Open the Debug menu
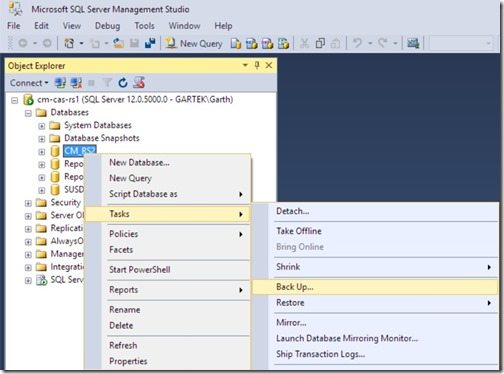This screenshot has height=374, width=504. click(x=107, y=26)
